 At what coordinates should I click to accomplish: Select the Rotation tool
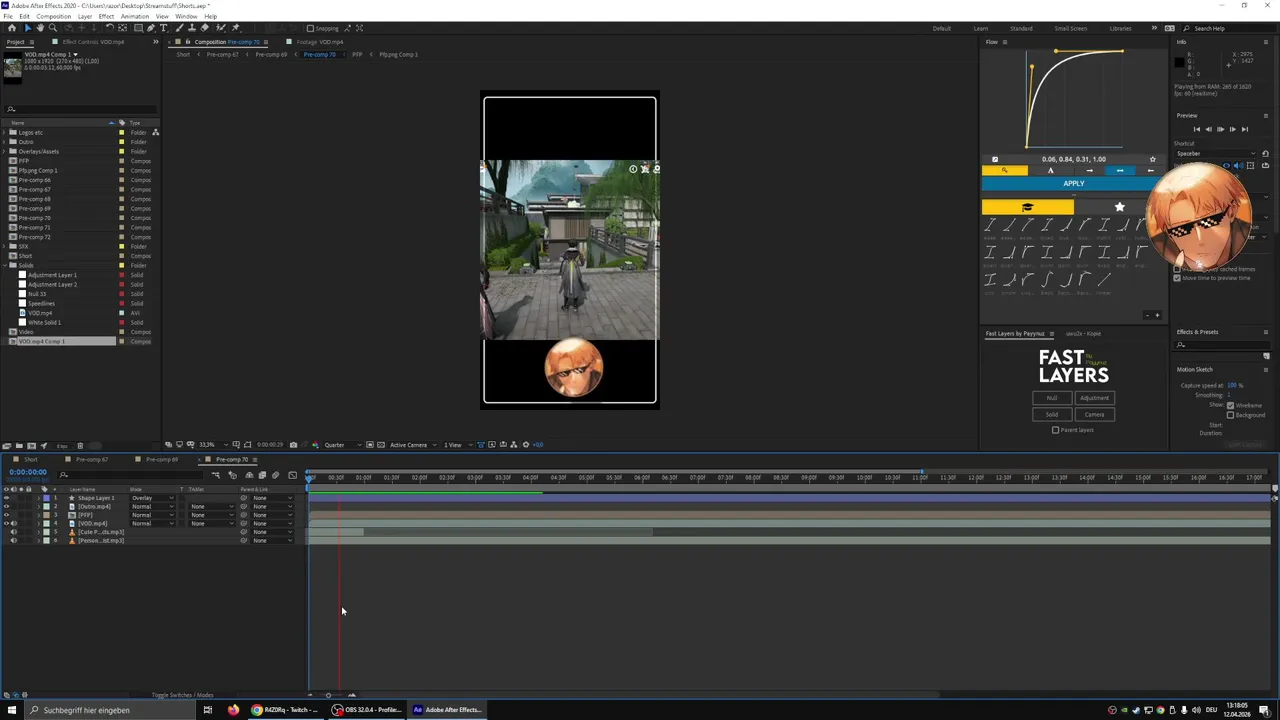pos(109,28)
